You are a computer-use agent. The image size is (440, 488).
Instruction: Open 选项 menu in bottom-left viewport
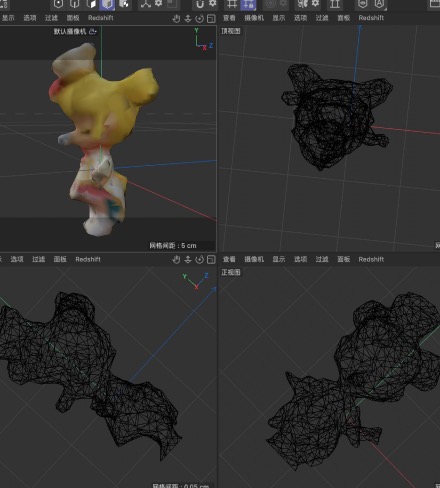17,259
